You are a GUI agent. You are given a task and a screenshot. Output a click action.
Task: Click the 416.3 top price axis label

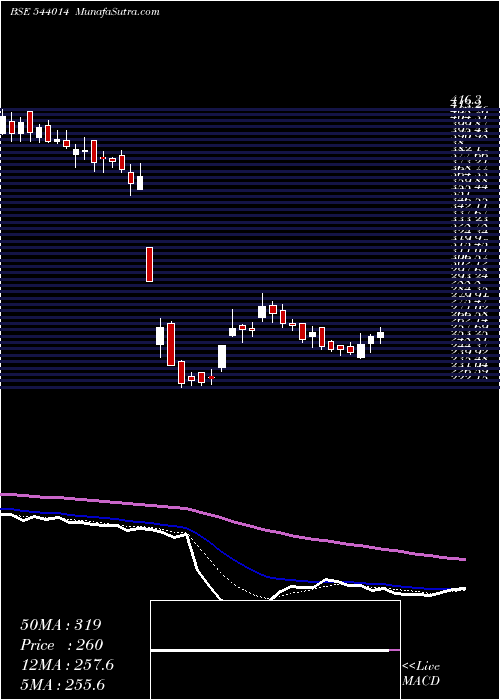coord(468,102)
